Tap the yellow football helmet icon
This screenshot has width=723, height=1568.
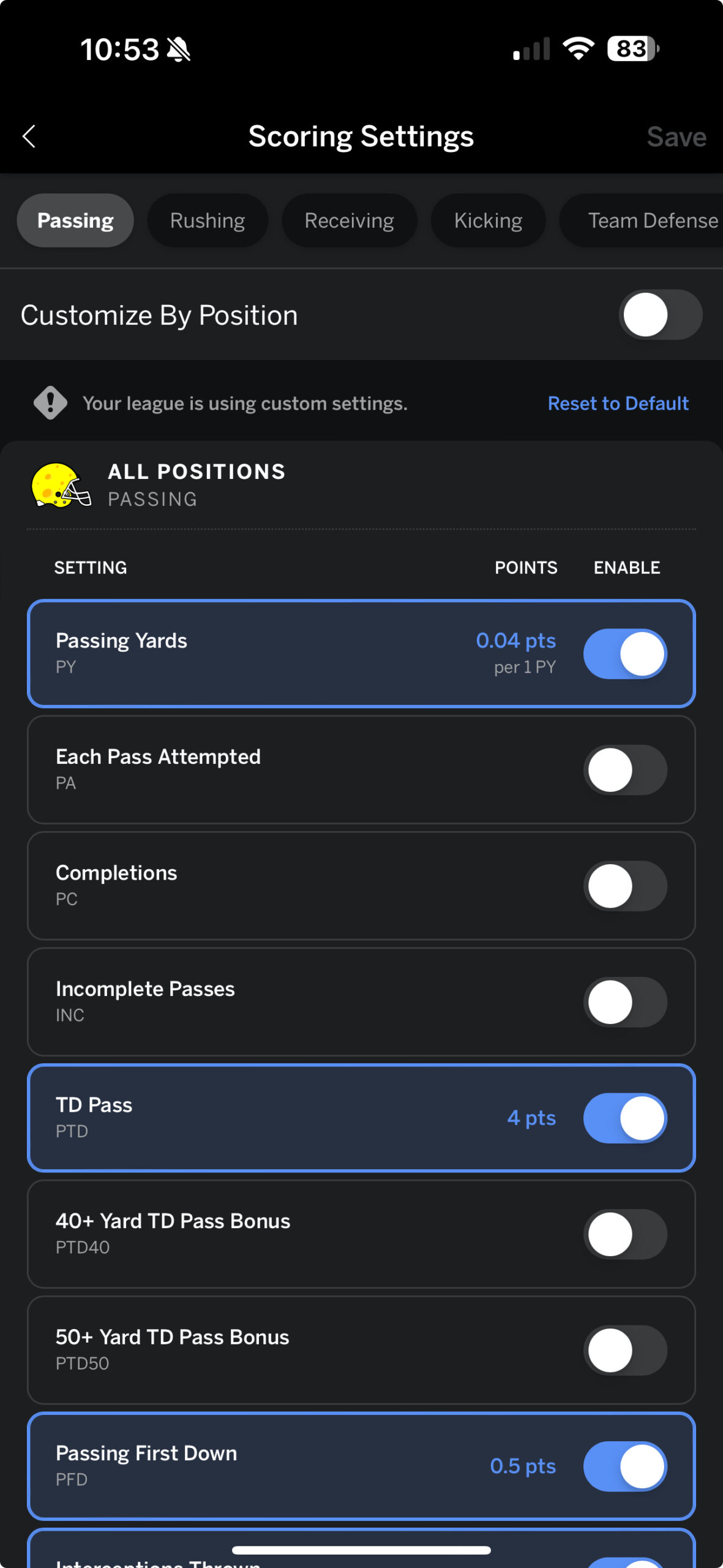(60, 485)
